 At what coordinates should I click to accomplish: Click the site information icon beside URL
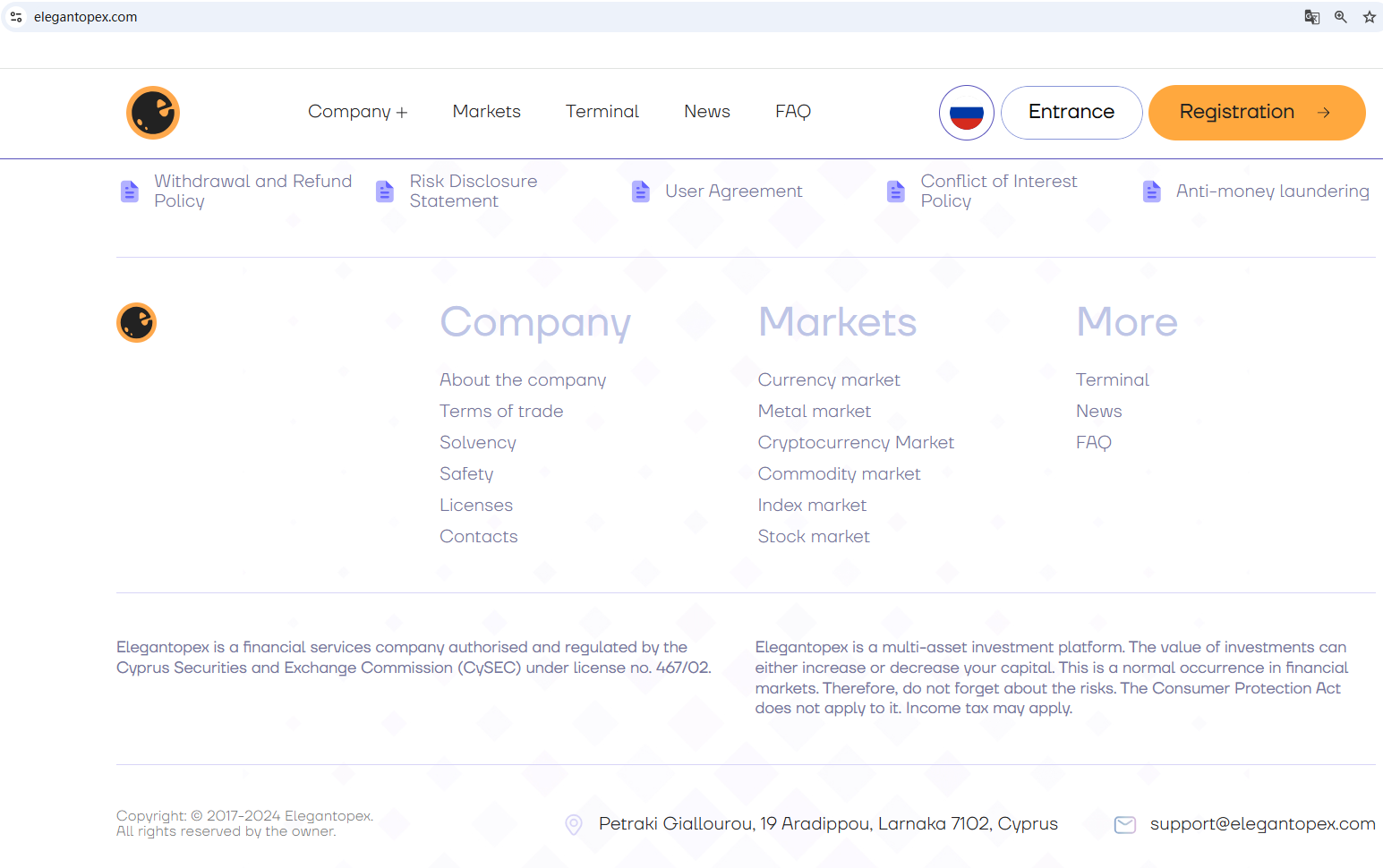(16, 17)
